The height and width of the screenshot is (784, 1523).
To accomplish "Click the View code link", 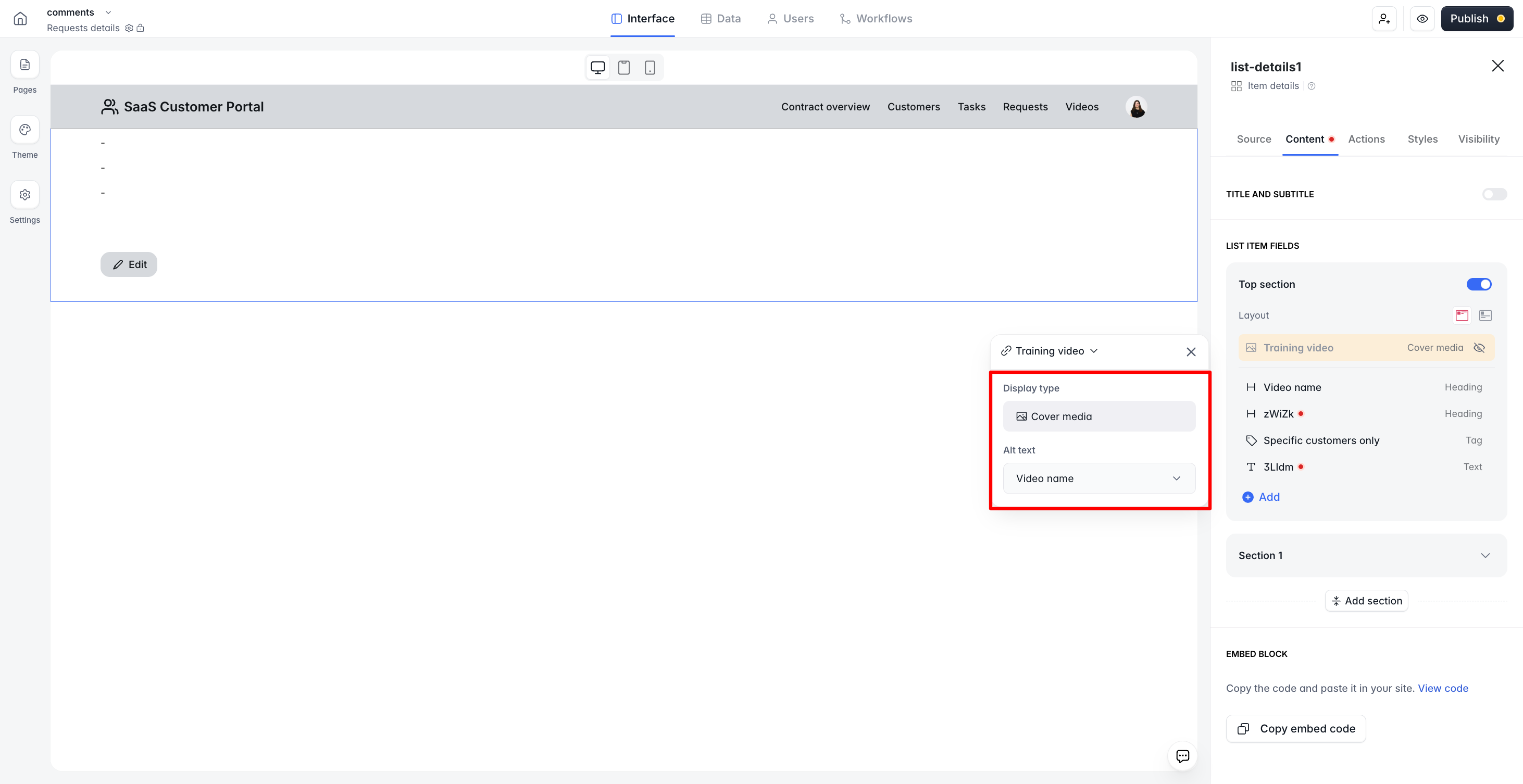I will point(1443,688).
